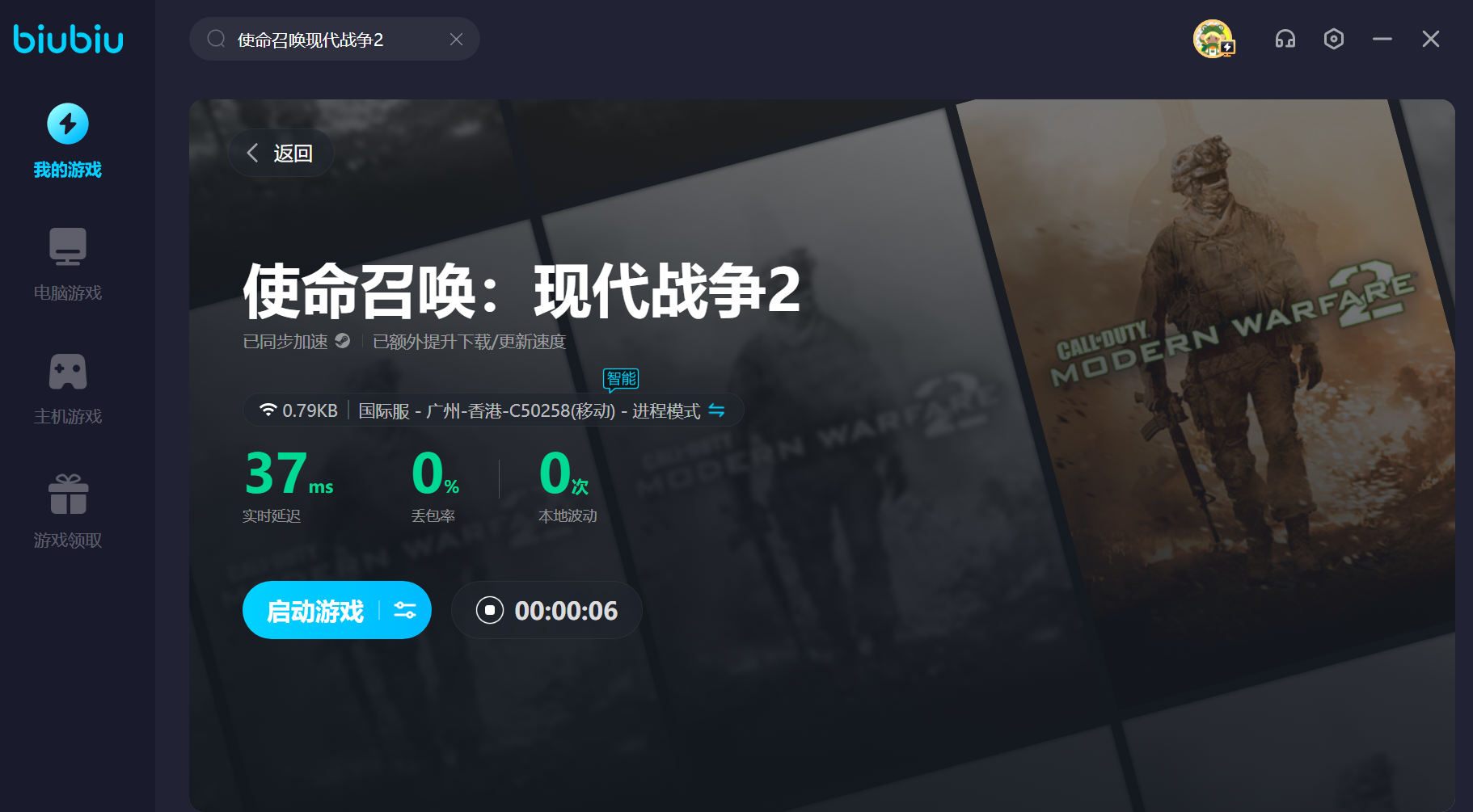Switch server node with arrows icon
This screenshot has width=1473, height=812.
click(716, 410)
